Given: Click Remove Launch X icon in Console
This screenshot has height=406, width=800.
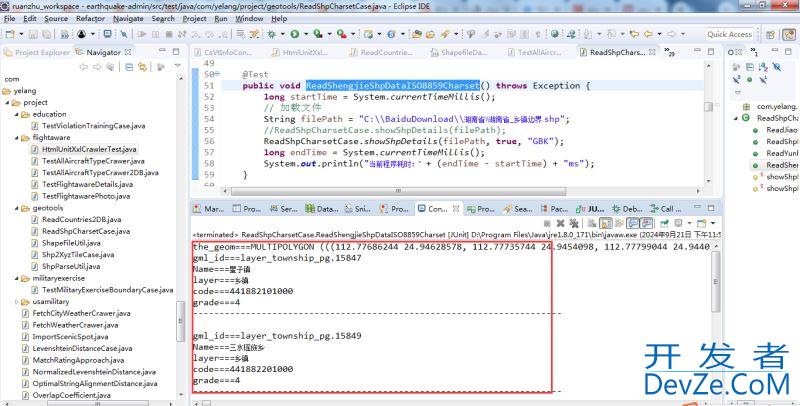Looking at the screenshot, I should pyautogui.click(x=561, y=223).
